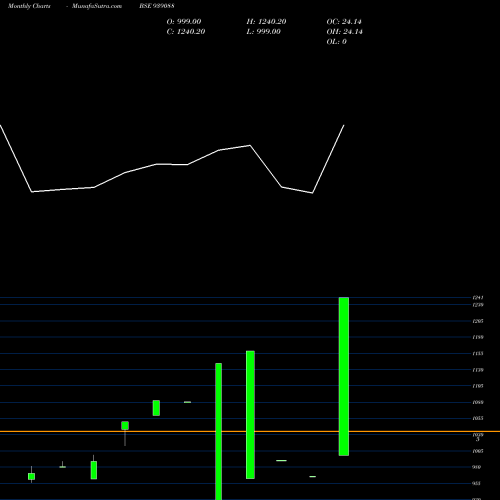Click the MunafaSutra.com label
Viewport: 500px width, 500px height.
(x=97, y=6)
